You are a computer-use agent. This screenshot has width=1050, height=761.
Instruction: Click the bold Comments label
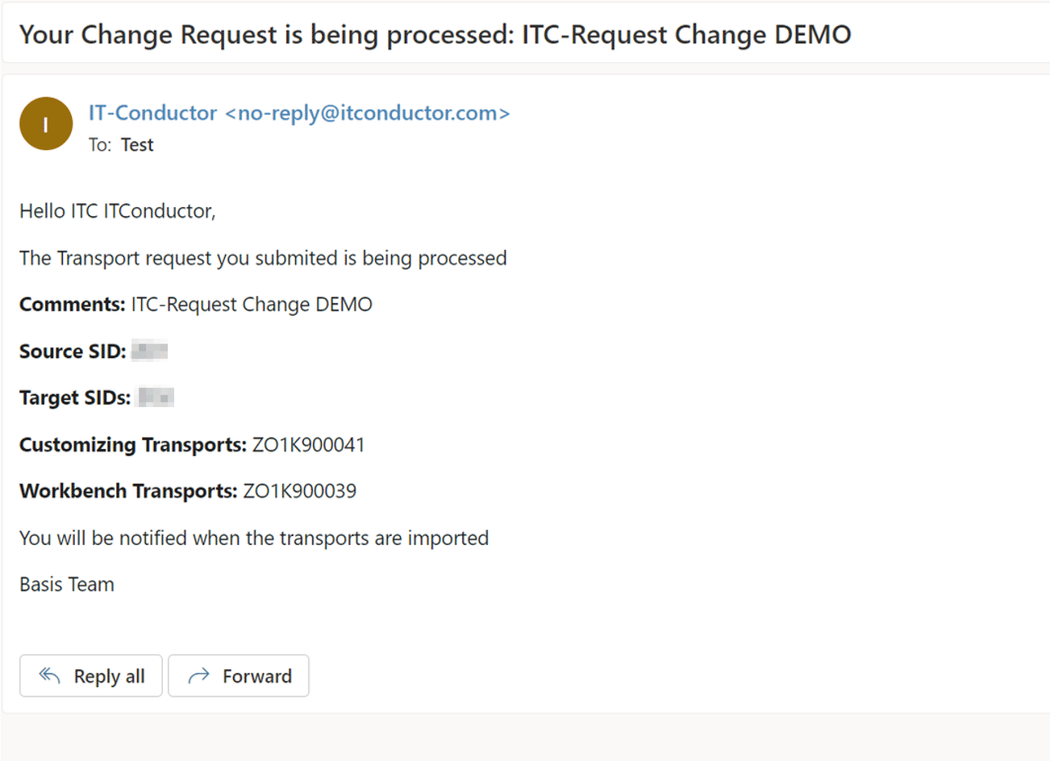coord(64,303)
